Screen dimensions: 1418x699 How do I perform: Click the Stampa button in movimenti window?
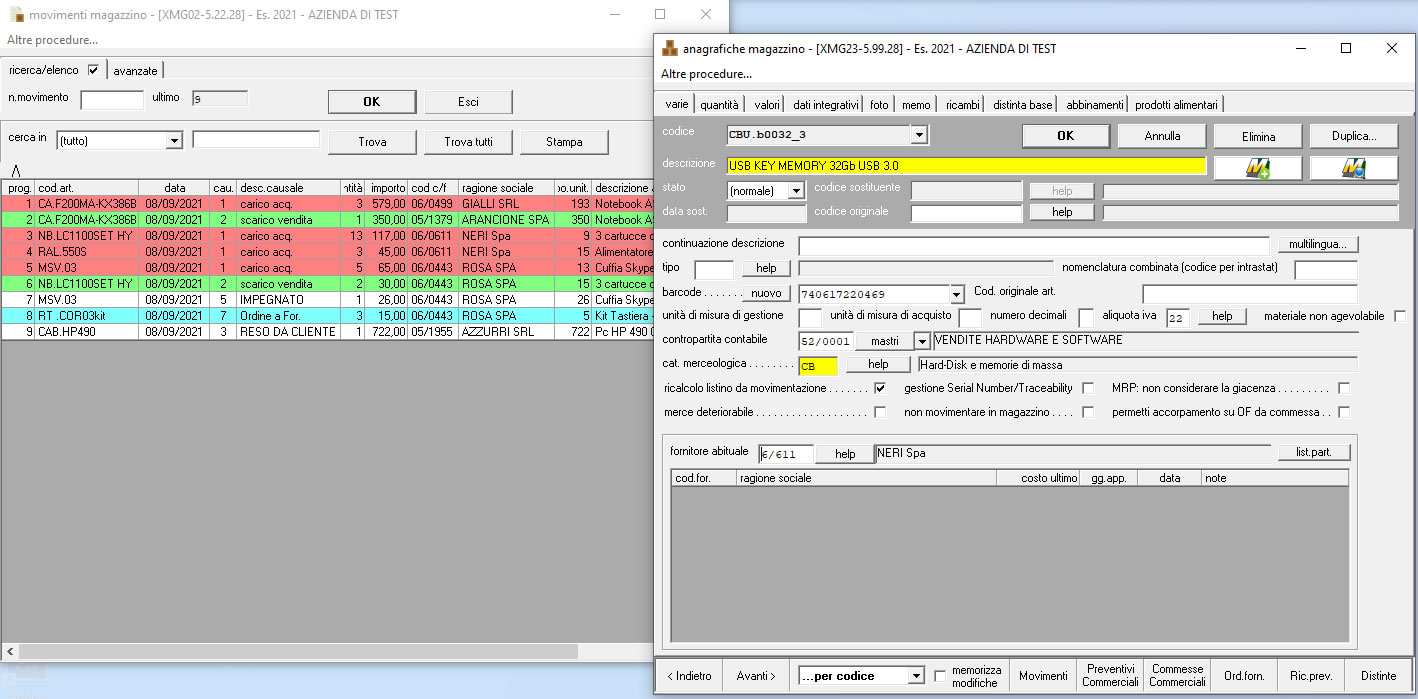point(564,142)
